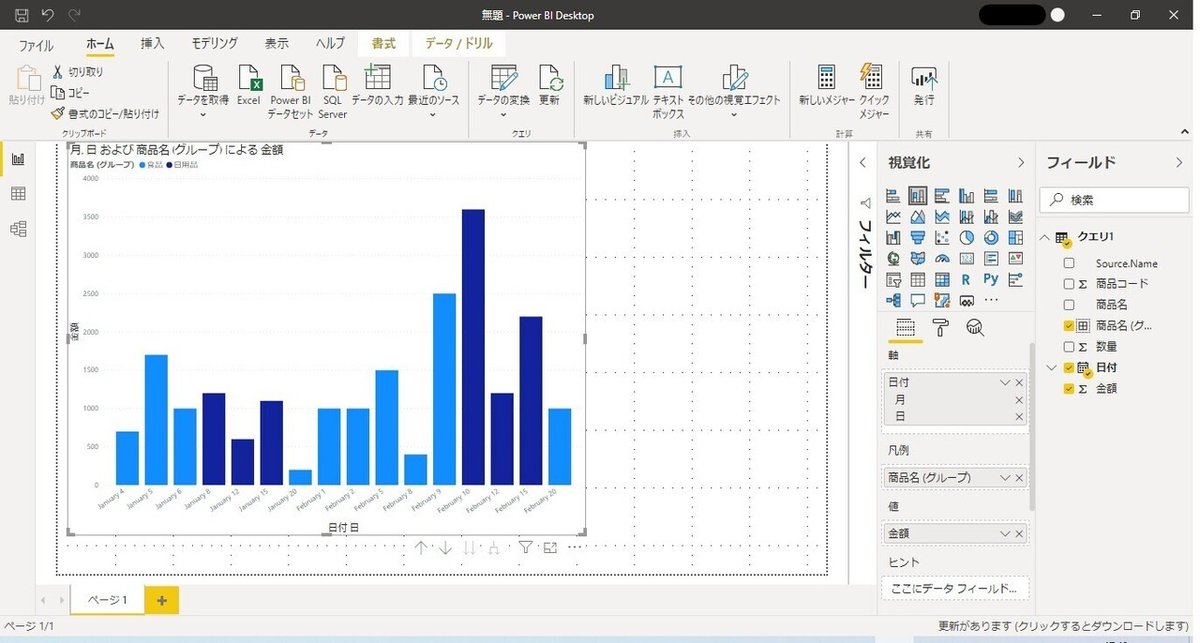Select pie chart visual type
The height and width of the screenshot is (643, 1200).
(x=966, y=238)
